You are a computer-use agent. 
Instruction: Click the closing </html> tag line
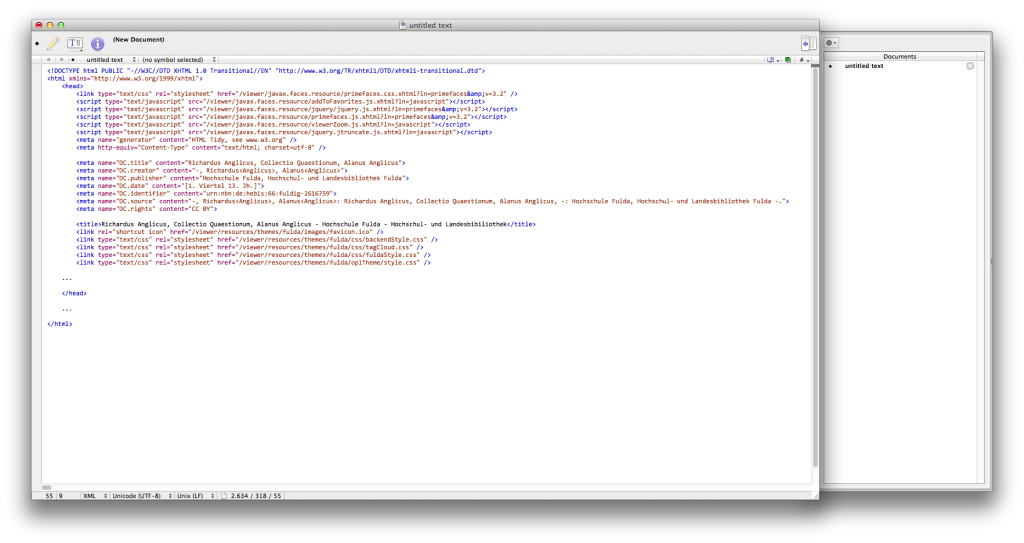pyautogui.click(x=59, y=324)
